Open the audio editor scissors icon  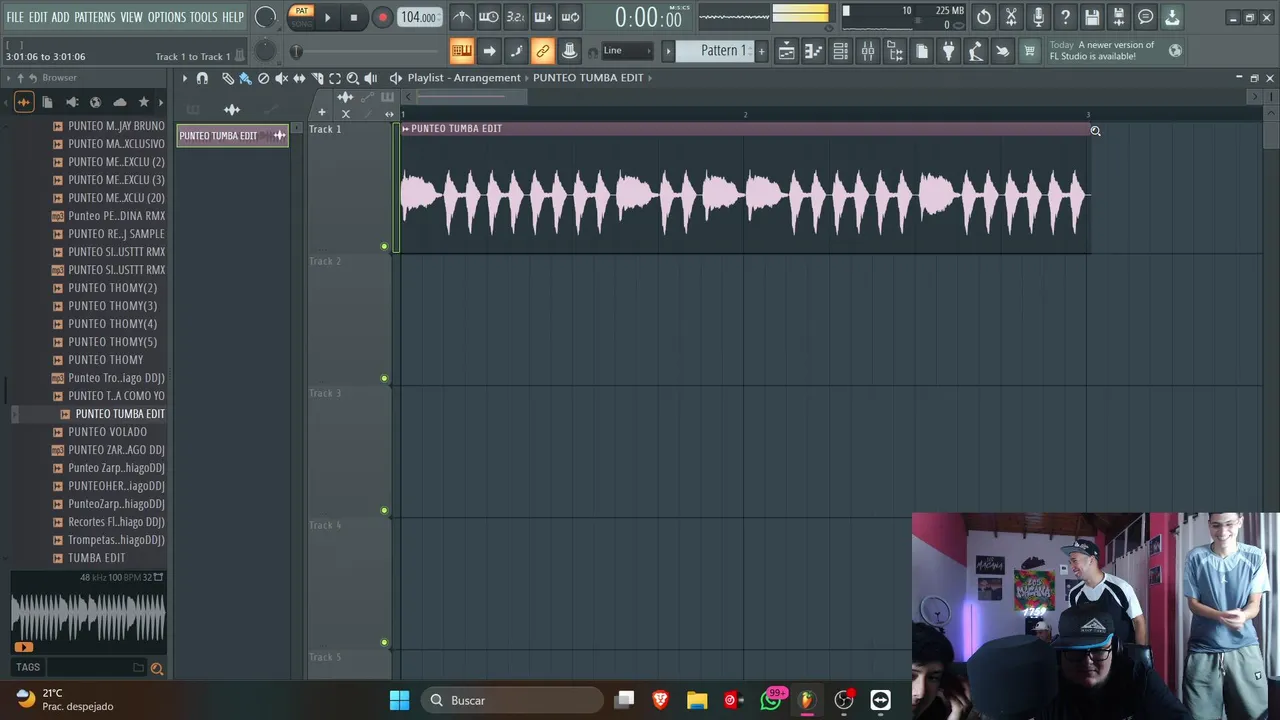[x=1011, y=17]
